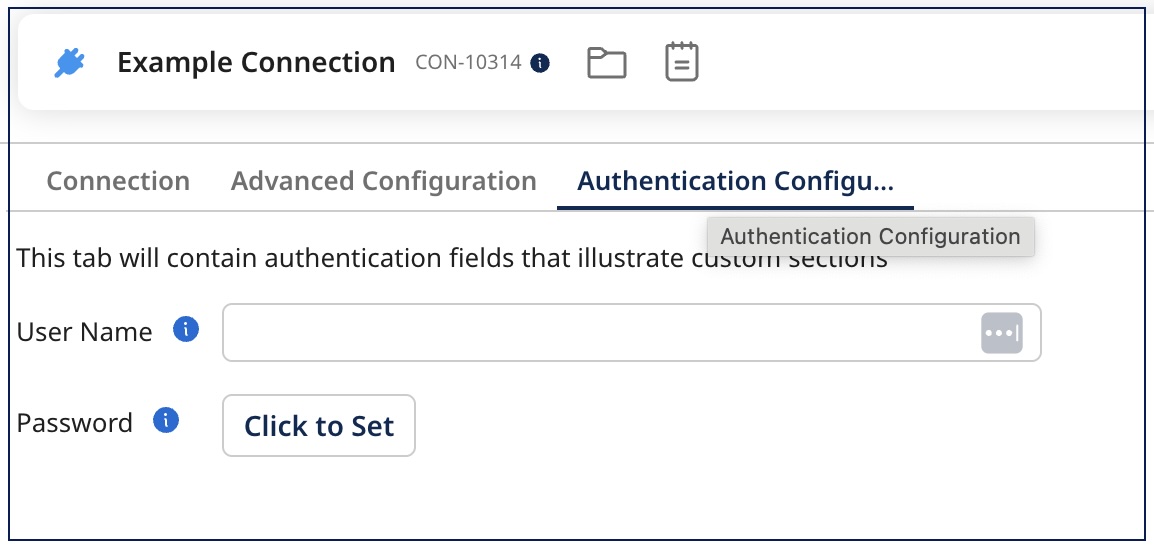Click the CON-10314 identifier text

click(x=468, y=63)
